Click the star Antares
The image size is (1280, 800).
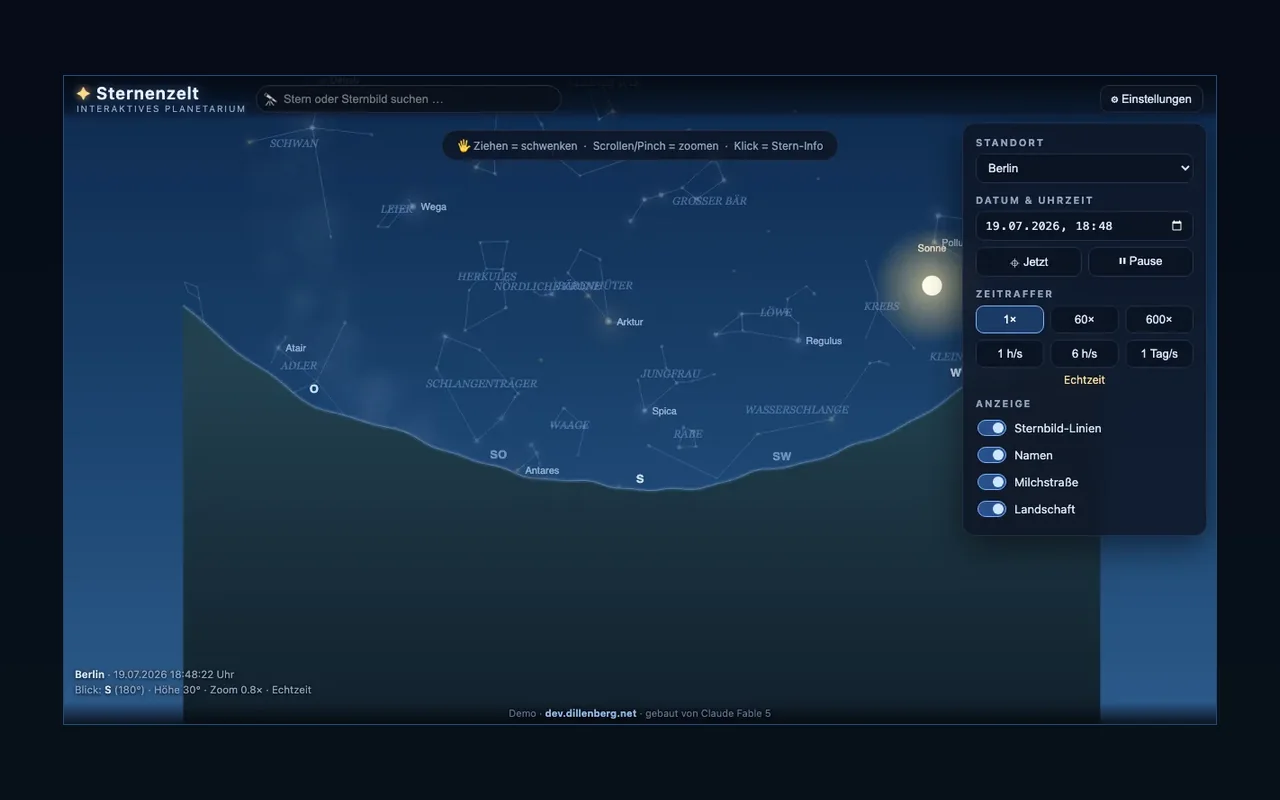[518, 470]
